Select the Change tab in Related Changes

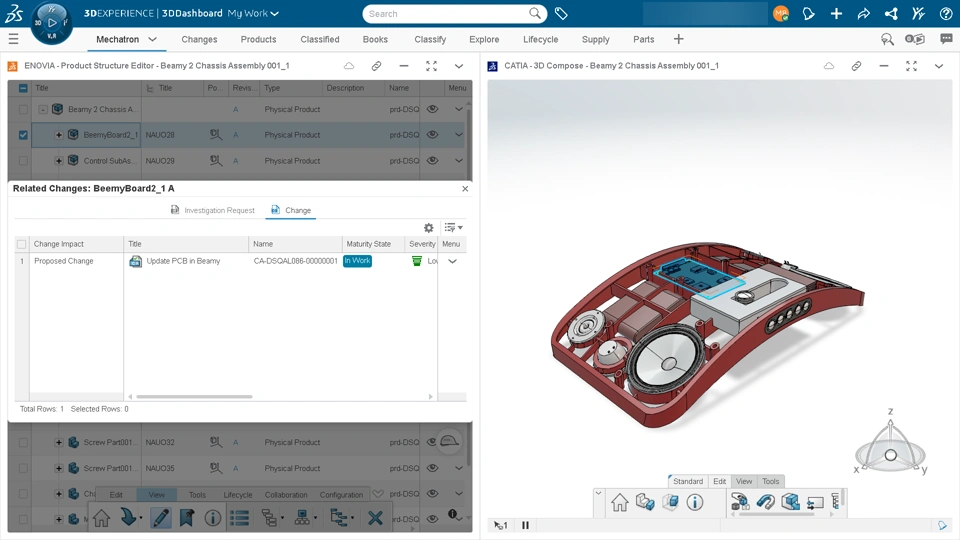[x=291, y=210]
